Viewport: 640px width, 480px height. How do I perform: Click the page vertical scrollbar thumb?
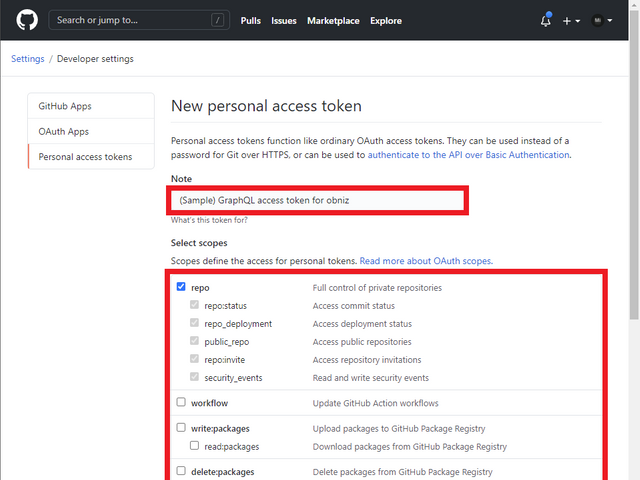pyautogui.click(x=634, y=165)
